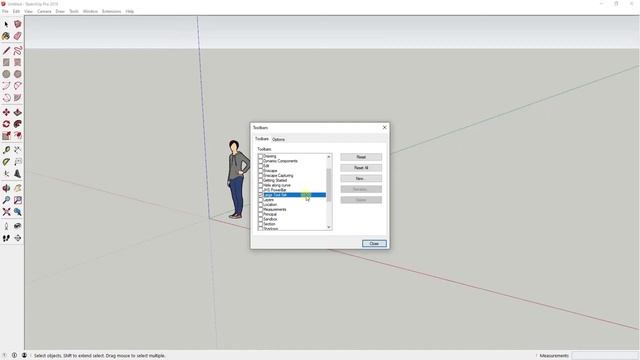The height and width of the screenshot is (360, 640).
Task: Select the Orbit tool
Action: [6, 189]
